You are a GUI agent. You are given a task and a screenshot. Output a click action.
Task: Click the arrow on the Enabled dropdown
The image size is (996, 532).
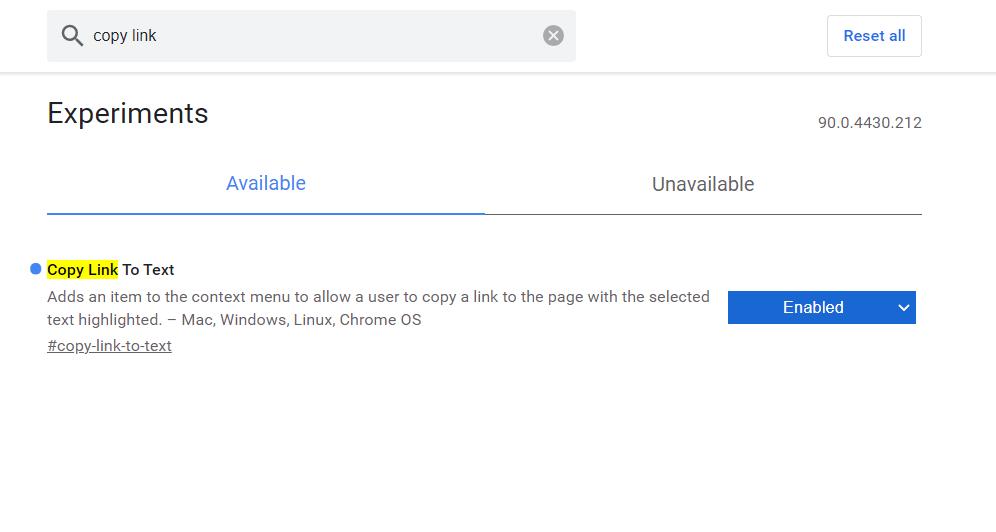(904, 308)
